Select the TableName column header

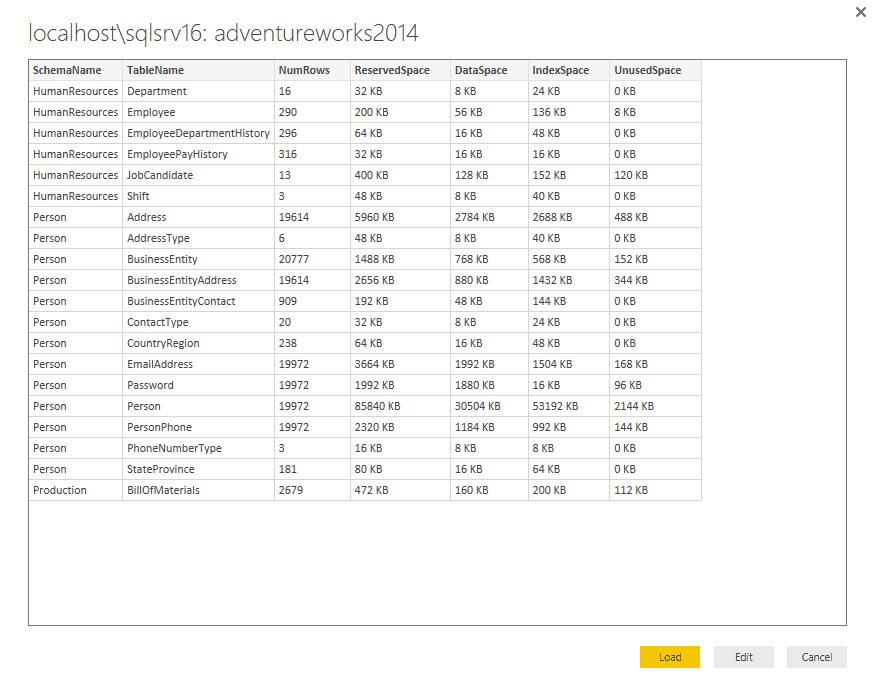click(x=199, y=70)
